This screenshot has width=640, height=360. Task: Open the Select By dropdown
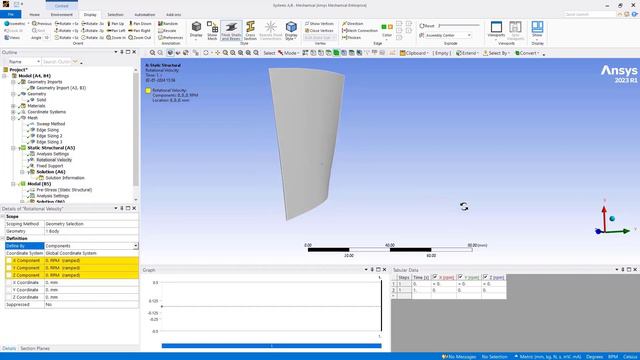click(497, 53)
